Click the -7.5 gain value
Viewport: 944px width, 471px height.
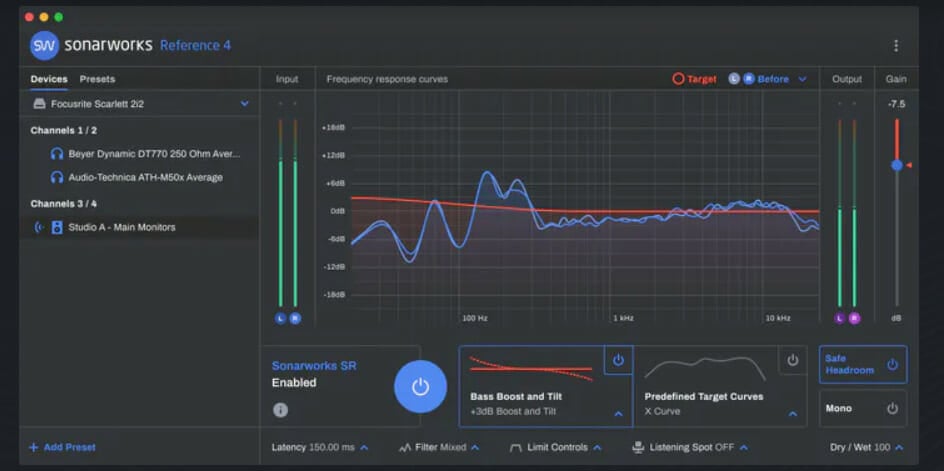point(896,104)
